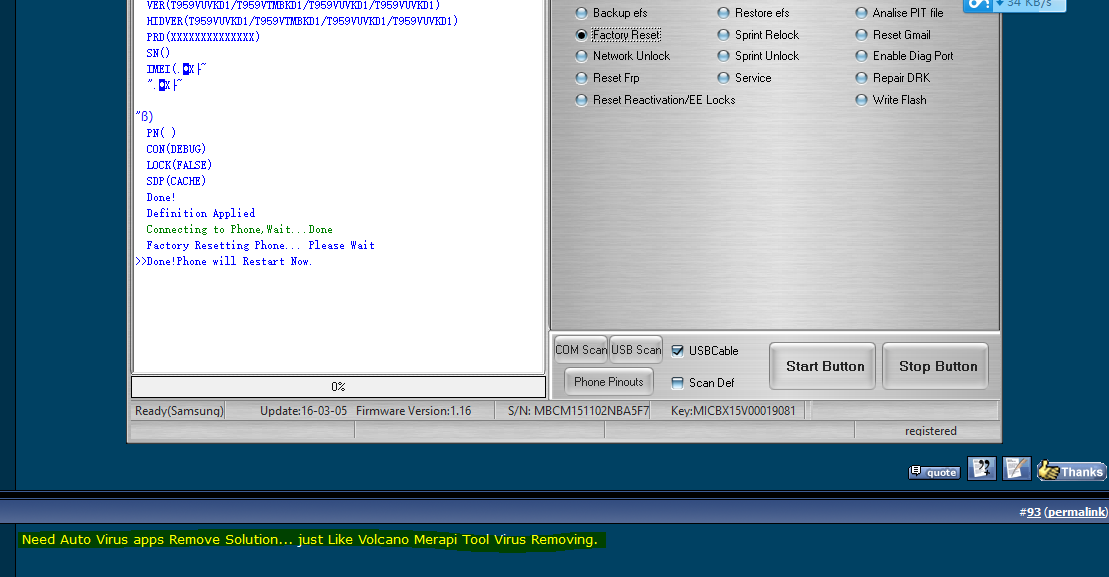Select the Write Flash radio option
The width and height of the screenshot is (1109, 577).
[861, 100]
